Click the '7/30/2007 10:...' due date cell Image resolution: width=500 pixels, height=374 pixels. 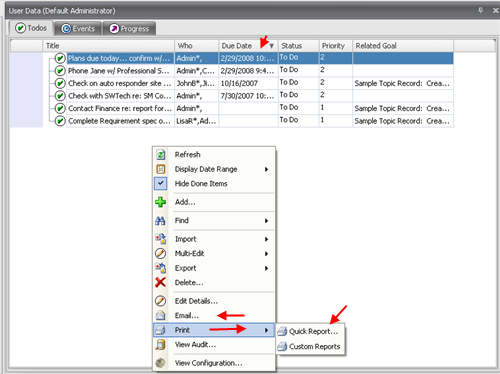pos(248,96)
